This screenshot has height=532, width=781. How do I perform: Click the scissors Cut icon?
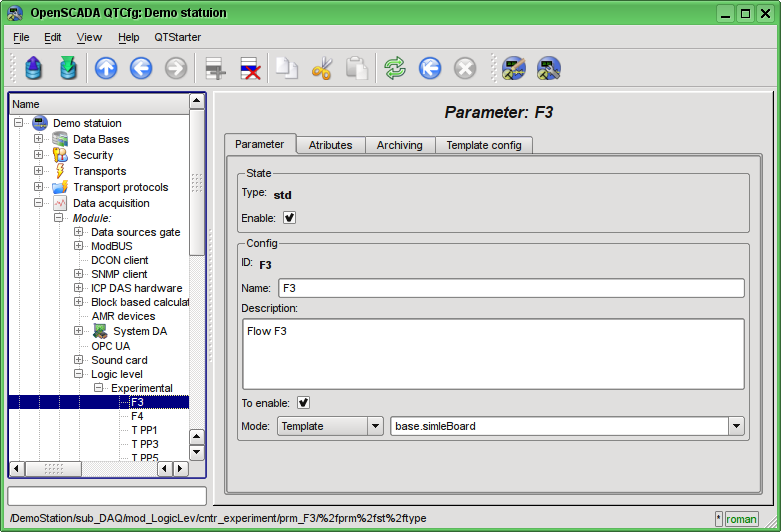322,68
